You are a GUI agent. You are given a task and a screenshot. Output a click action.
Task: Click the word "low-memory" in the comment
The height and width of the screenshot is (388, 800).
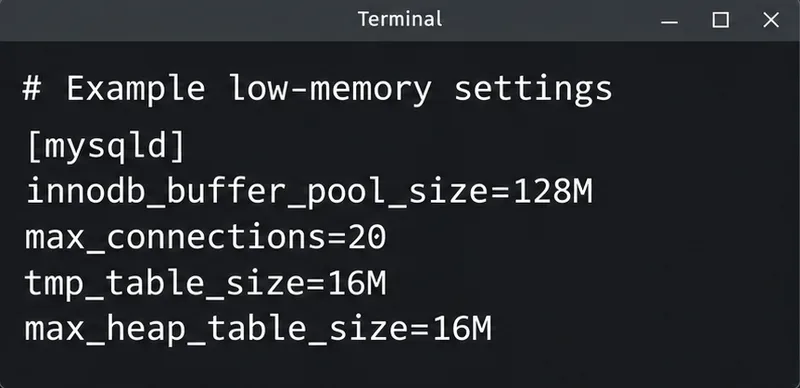click(x=330, y=89)
